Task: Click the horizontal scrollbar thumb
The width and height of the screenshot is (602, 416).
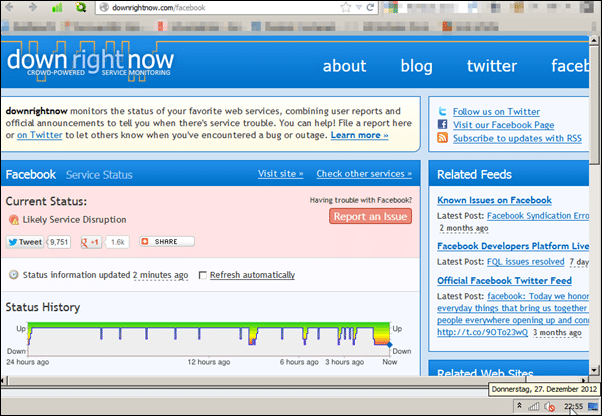Action: click(267, 380)
